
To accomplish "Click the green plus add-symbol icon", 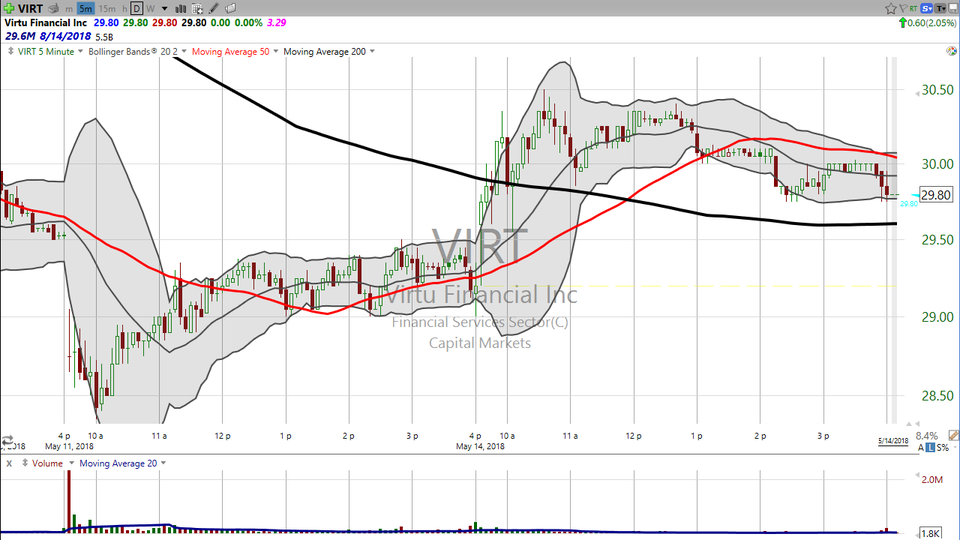I will click(9, 9).
